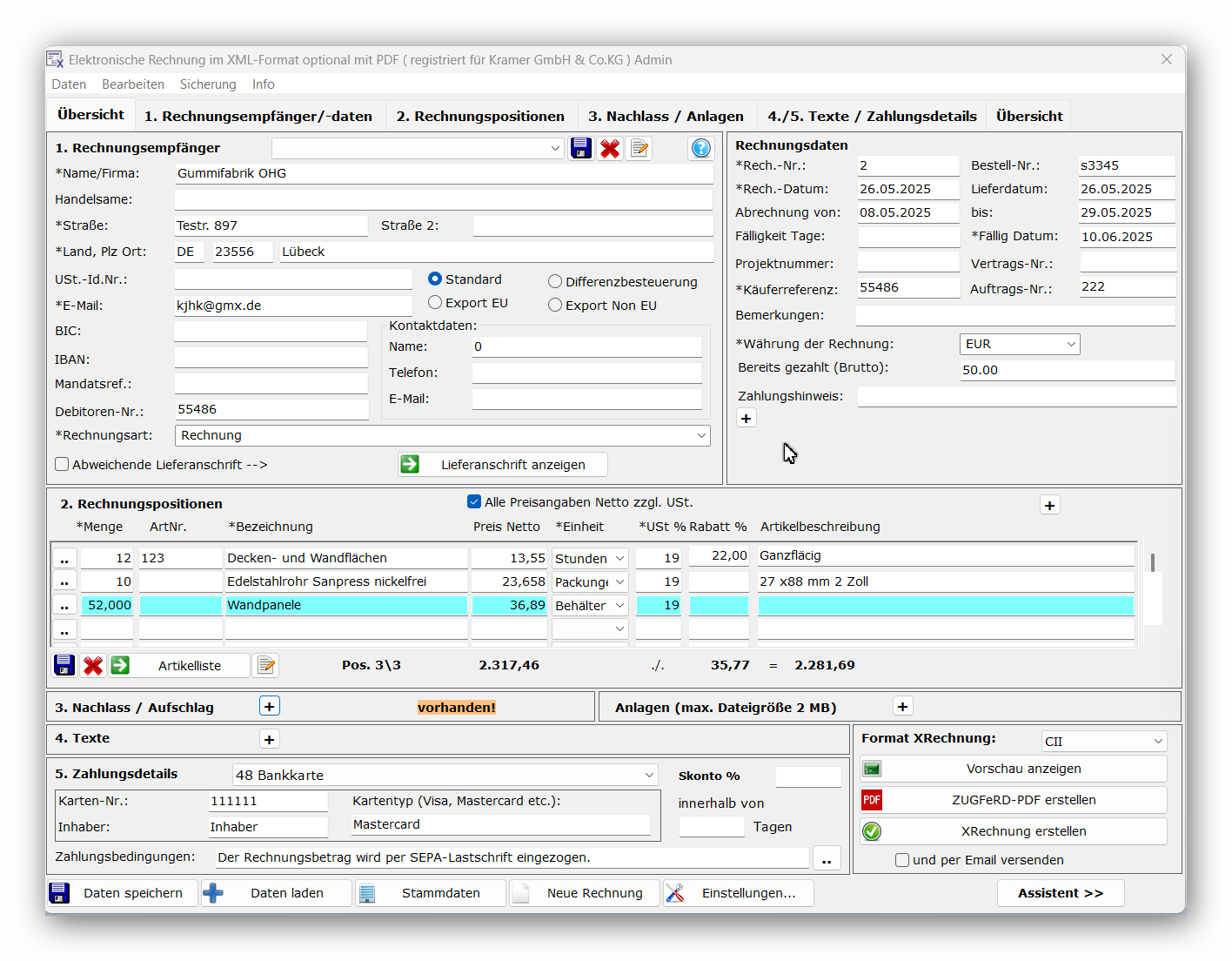Click the Lieferanschrift anzeigen button
This screenshot has height=961, width=1232.
pyautogui.click(x=503, y=465)
